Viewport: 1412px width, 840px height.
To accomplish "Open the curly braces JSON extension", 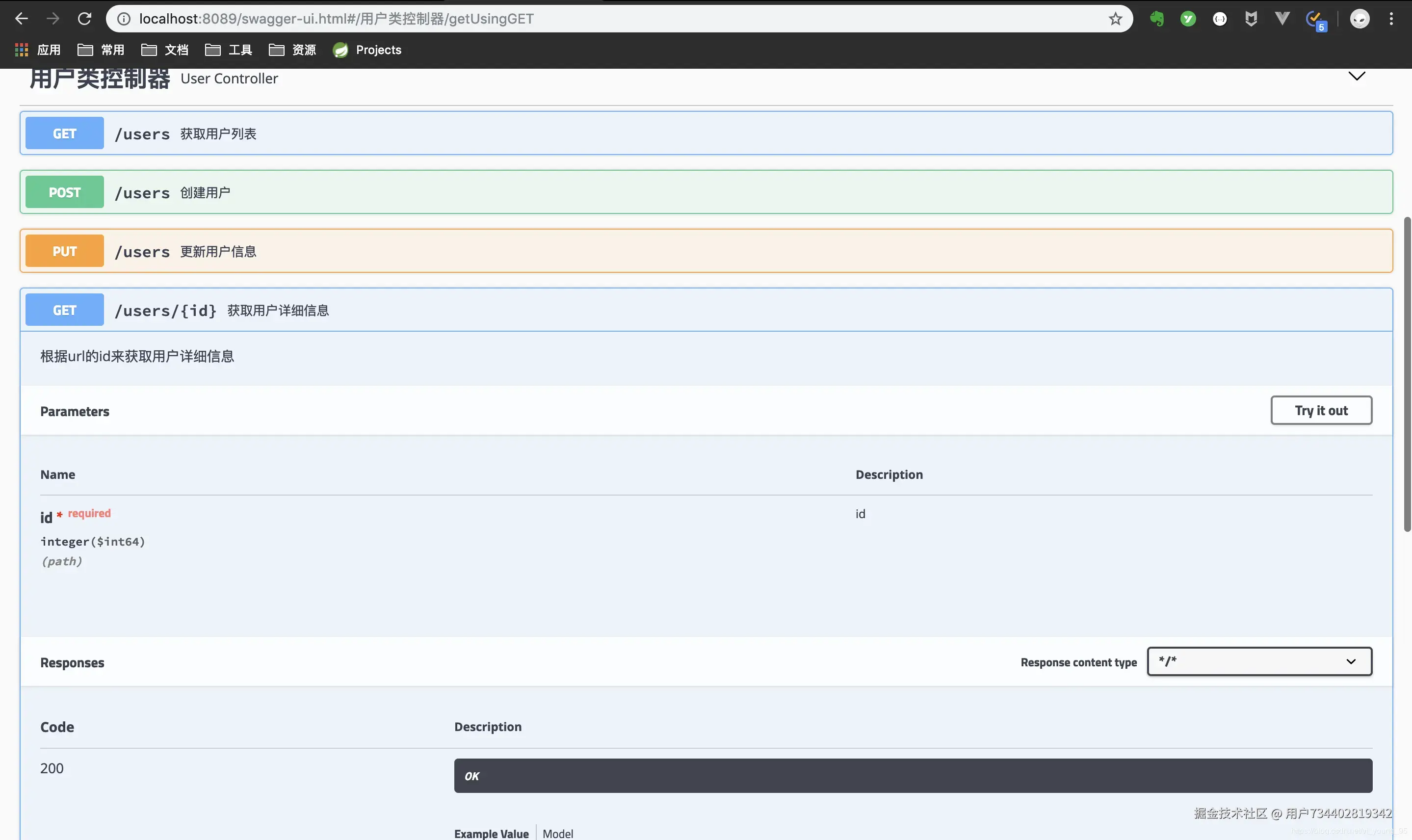I will 1220,19.
